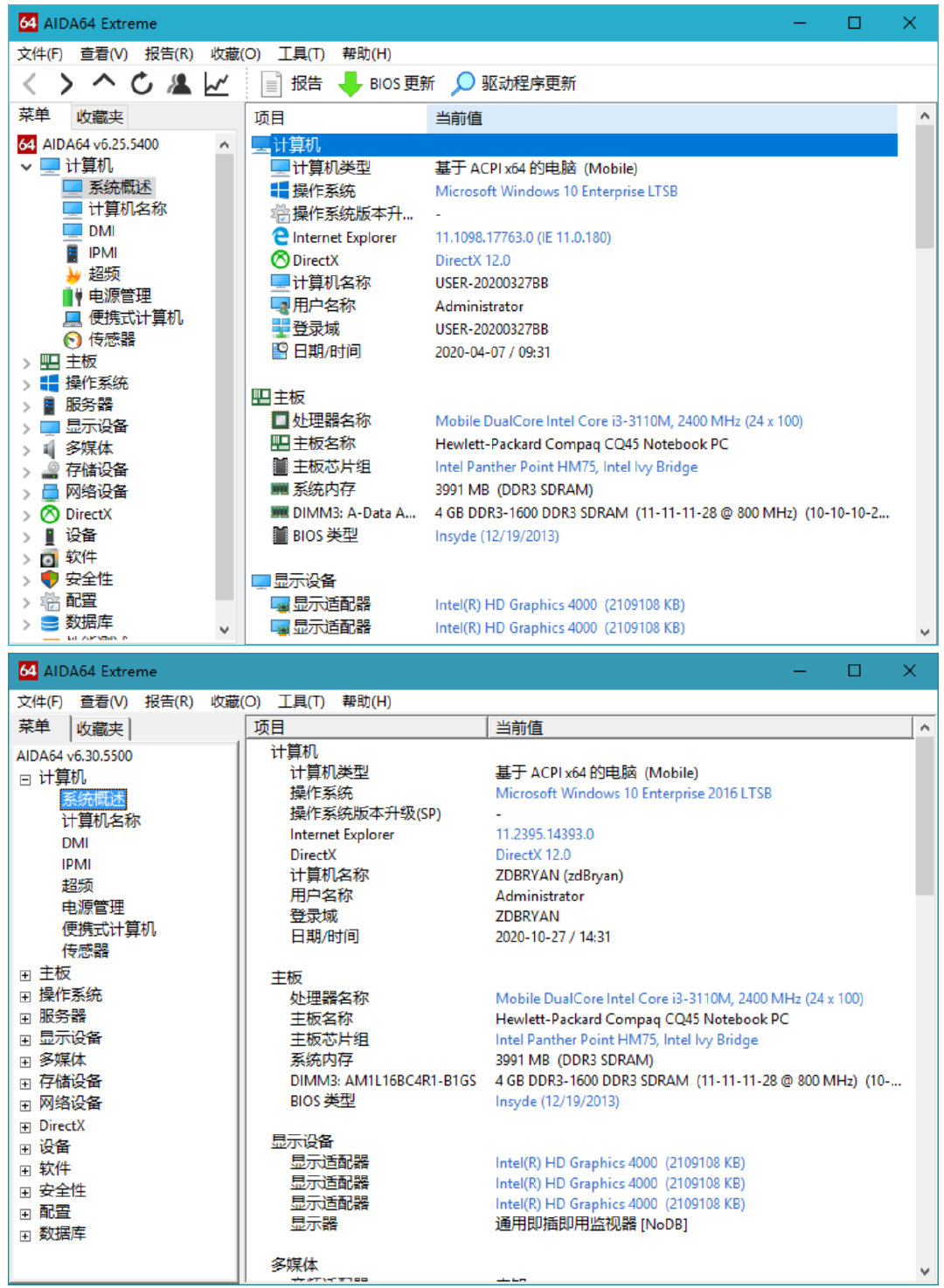Expand the 配置 node in the v6.25 tree
The image size is (944, 1288).
26,601
